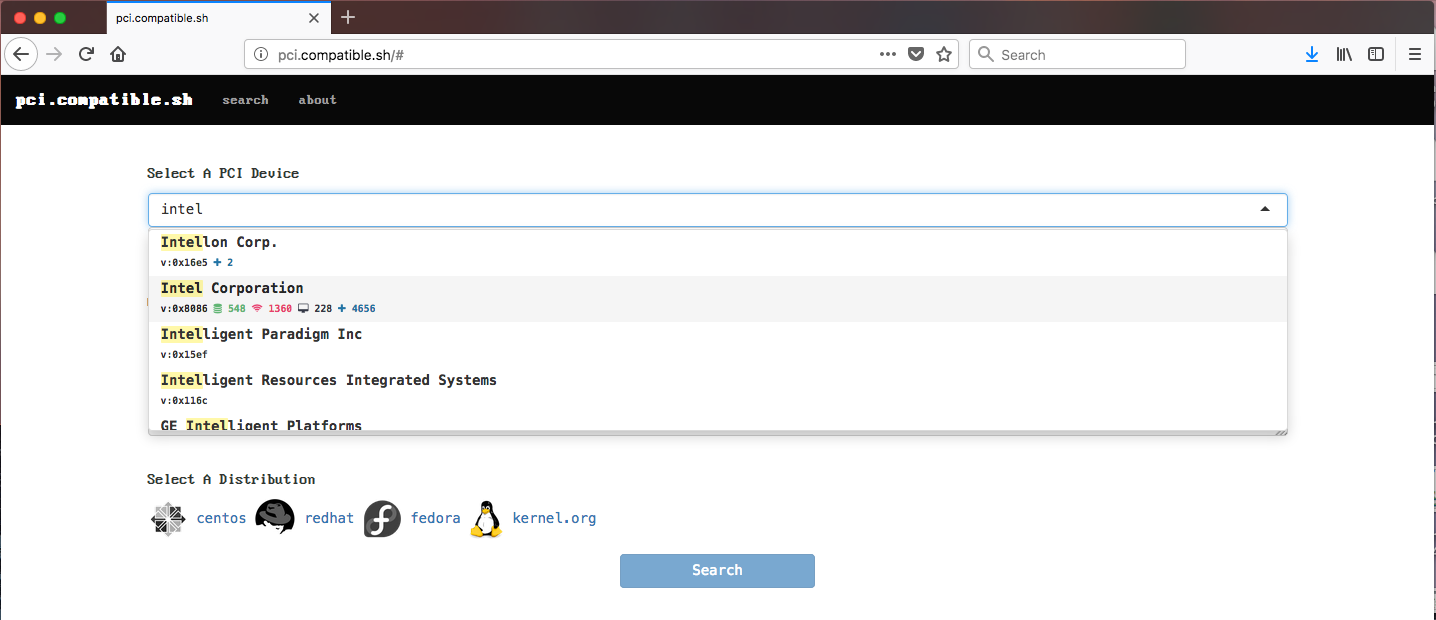
Task: Click vendor ID v:0x8086 text
Action: tap(184, 309)
